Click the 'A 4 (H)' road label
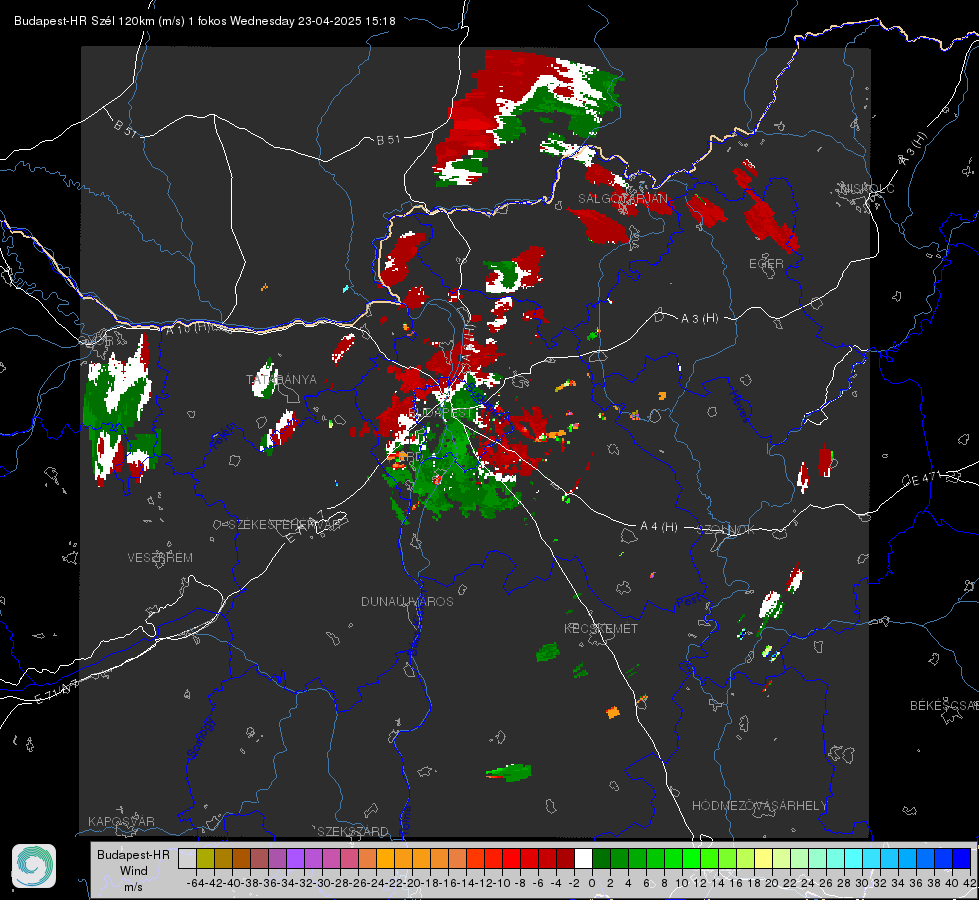The image size is (979, 900). (659, 527)
